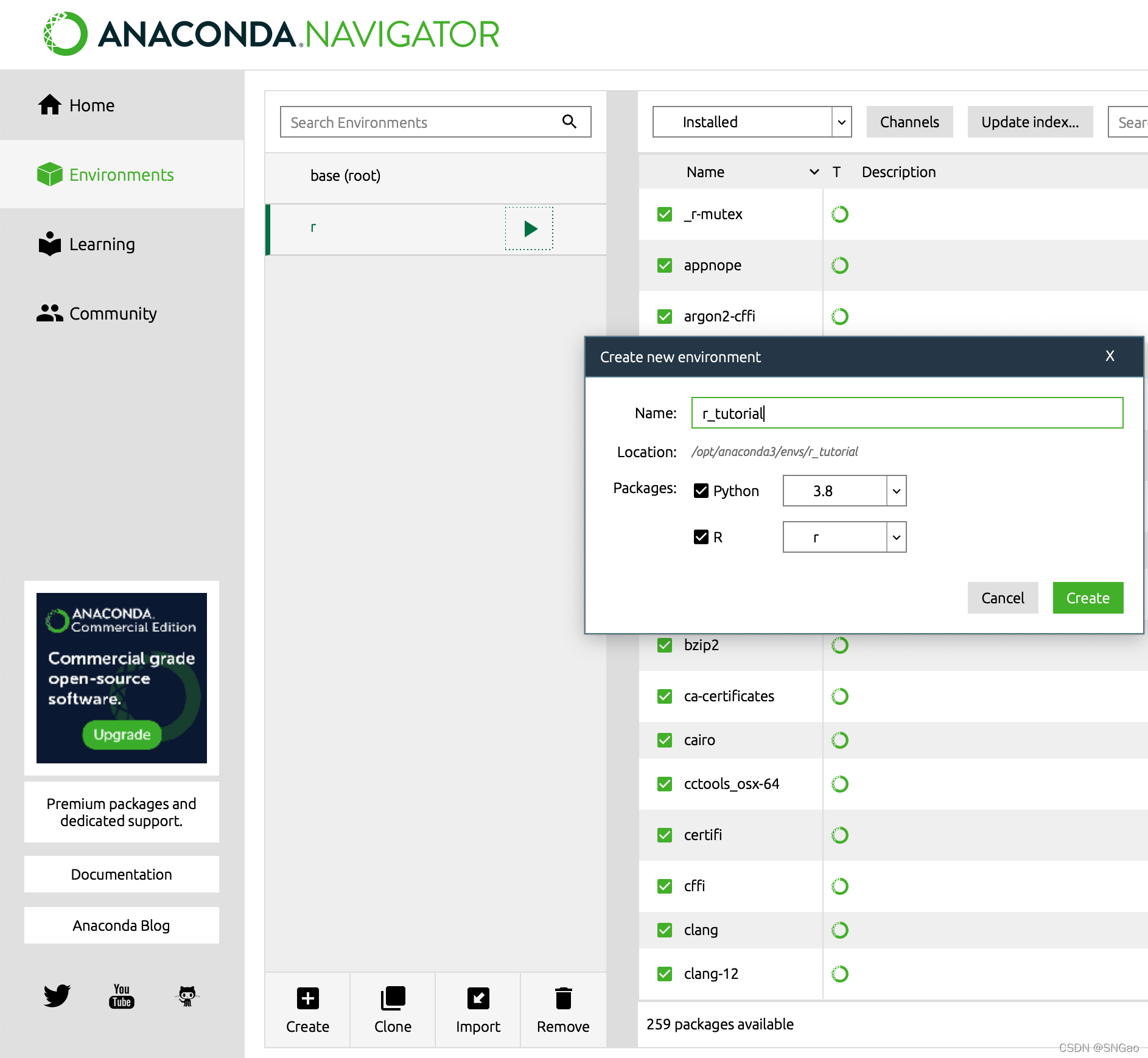Click the packages search field at top right

1129,122
